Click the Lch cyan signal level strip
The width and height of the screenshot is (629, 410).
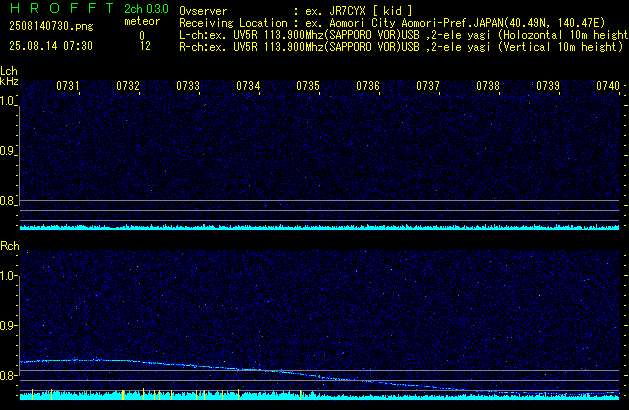click(x=319, y=227)
